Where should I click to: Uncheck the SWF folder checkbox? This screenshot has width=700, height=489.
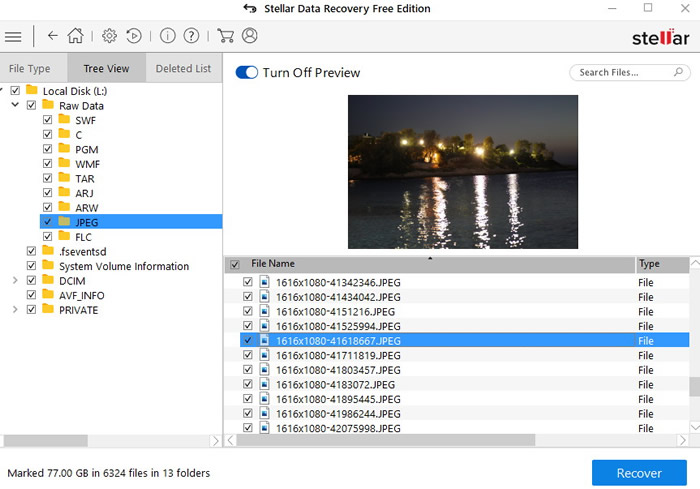pos(49,120)
